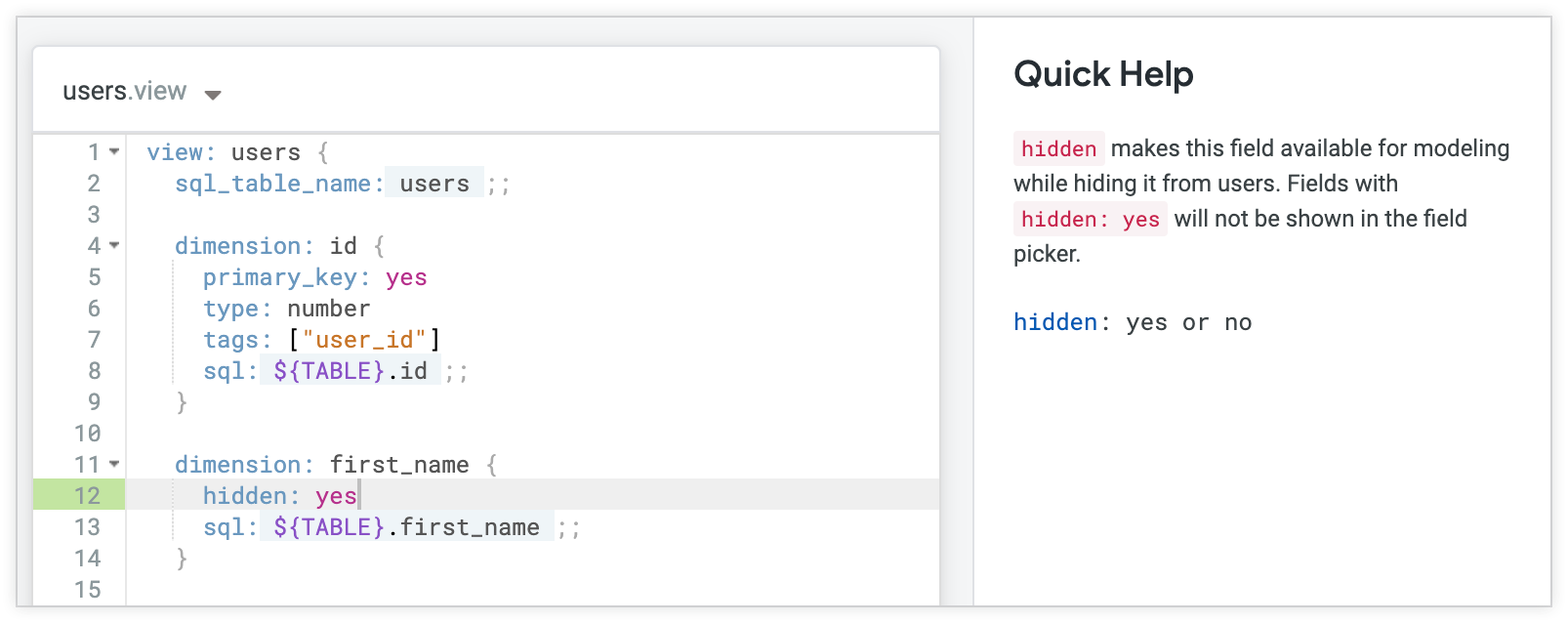Click line number 15 in the gutter
Screen dimensions: 1568x623
click(87, 590)
